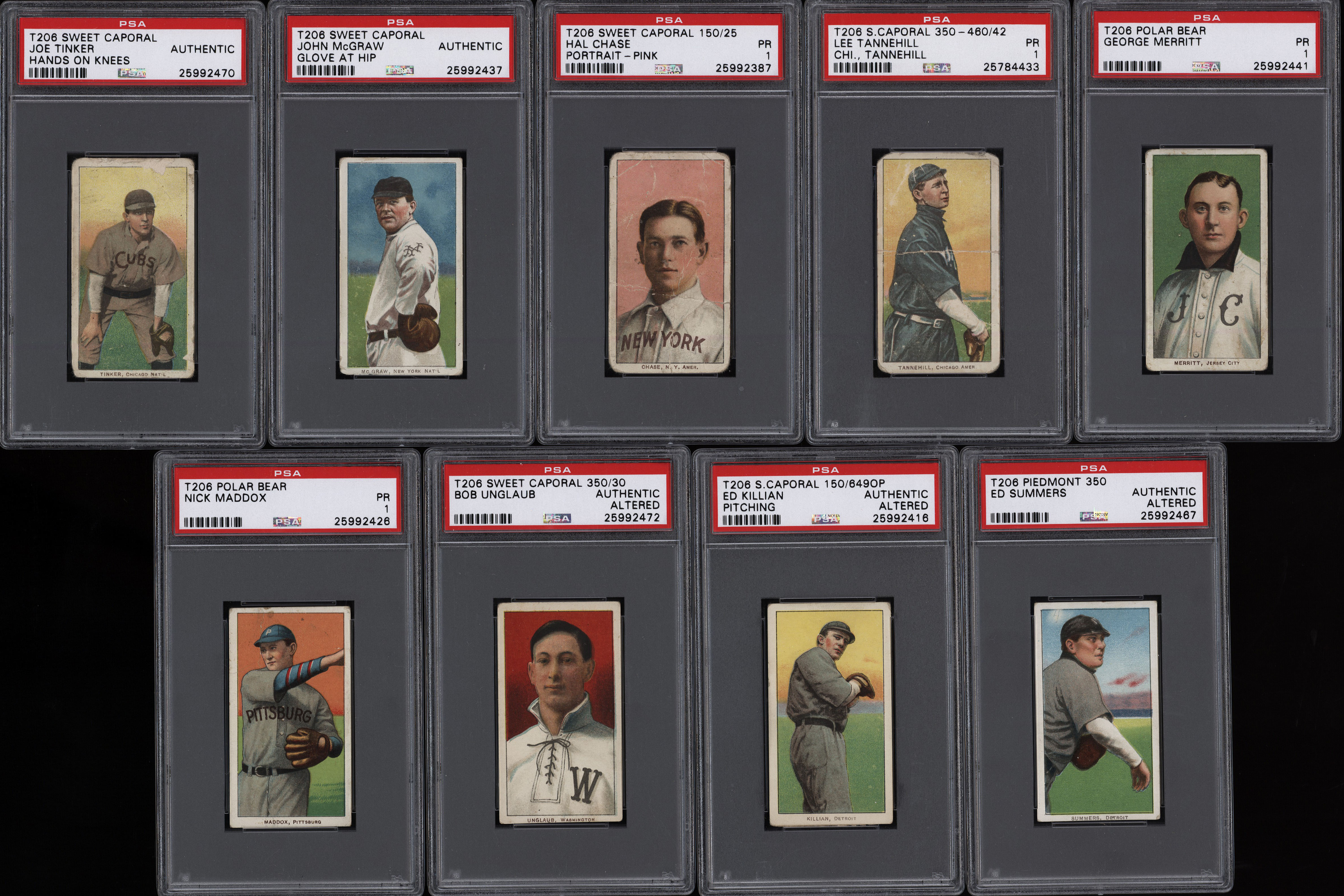Click the 'AUTHENTIC' grade on McGraw label
1344x896 pixels.
[470, 46]
